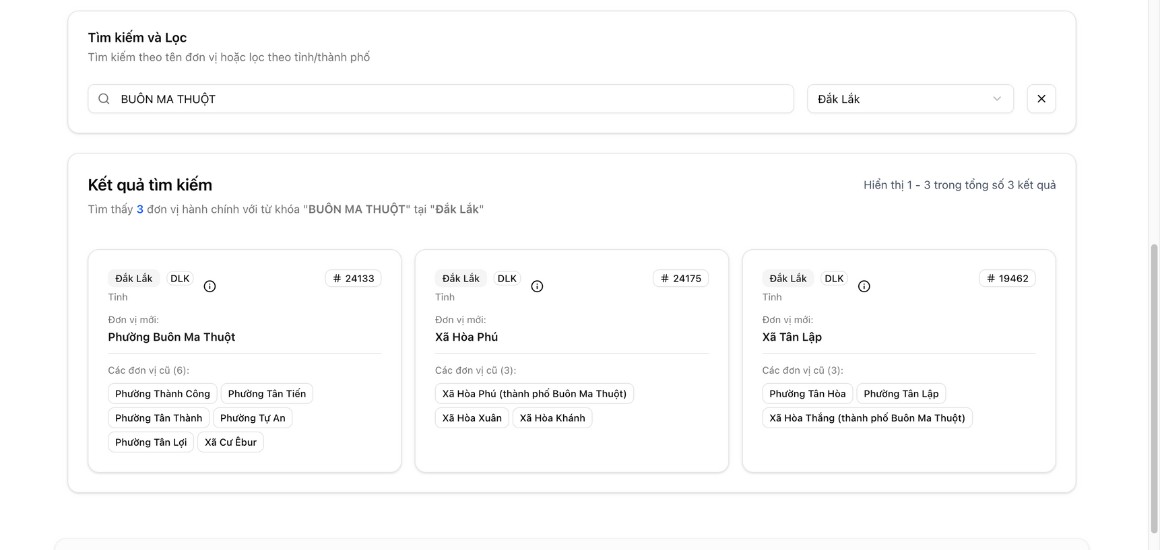The height and width of the screenshot is (550, 1160).
Task: Open info icon on Xã Tân Lập card
Action: [864, 286]
